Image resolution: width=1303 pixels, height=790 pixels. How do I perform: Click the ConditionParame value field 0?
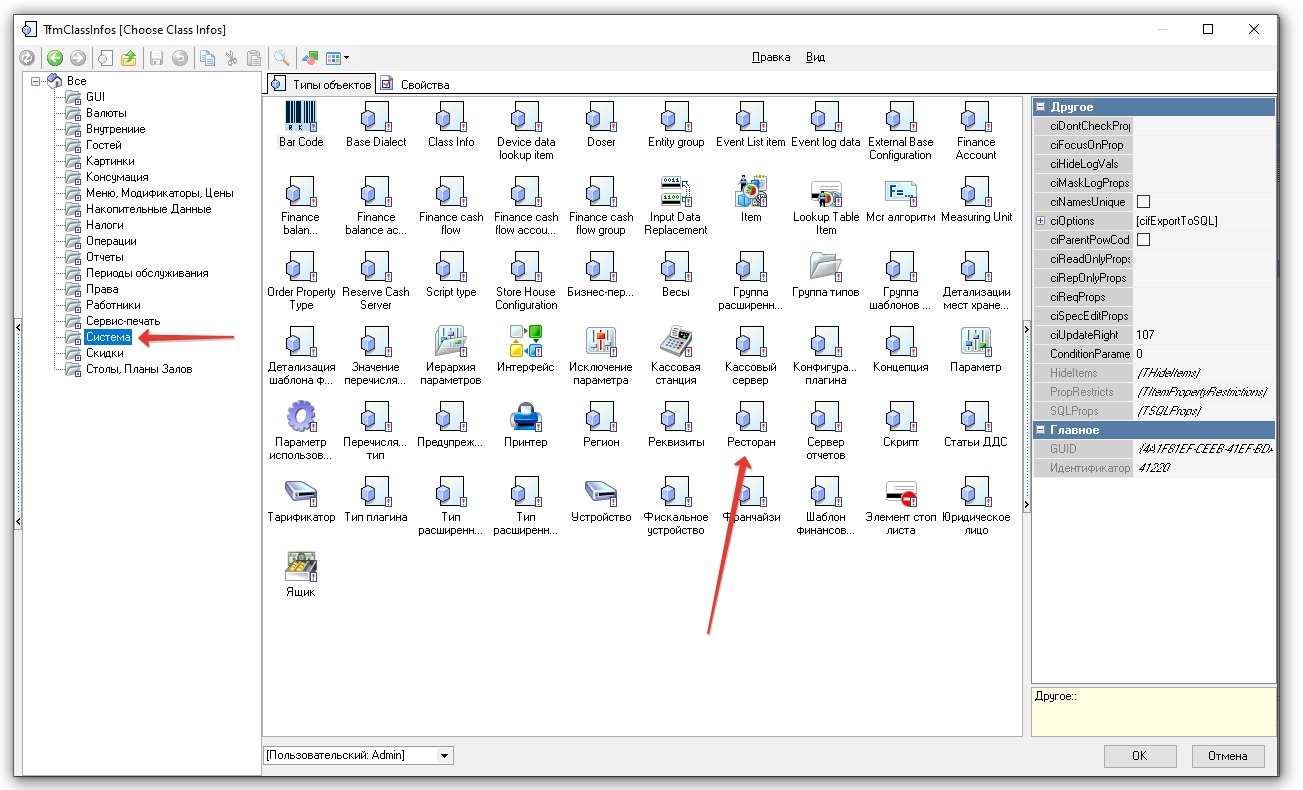[x=1204, y=354]
